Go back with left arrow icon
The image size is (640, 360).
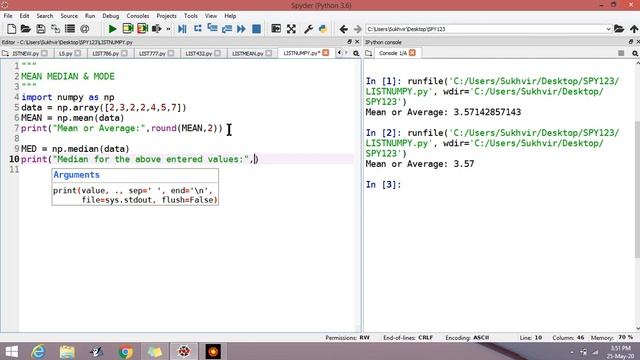tap(343, 29)
